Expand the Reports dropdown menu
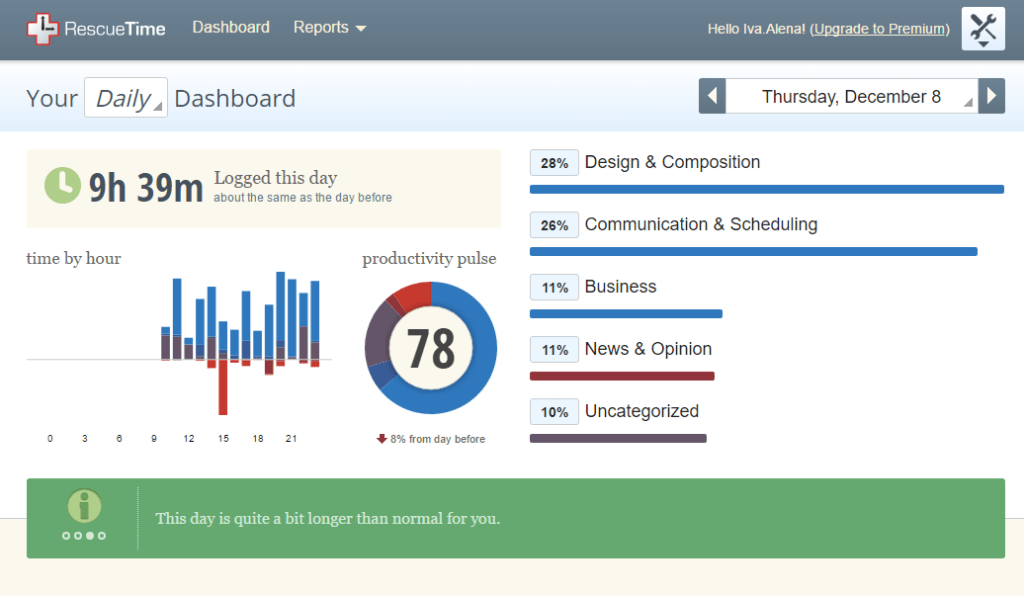1024x596 pixels. click(x=330, y=27)
